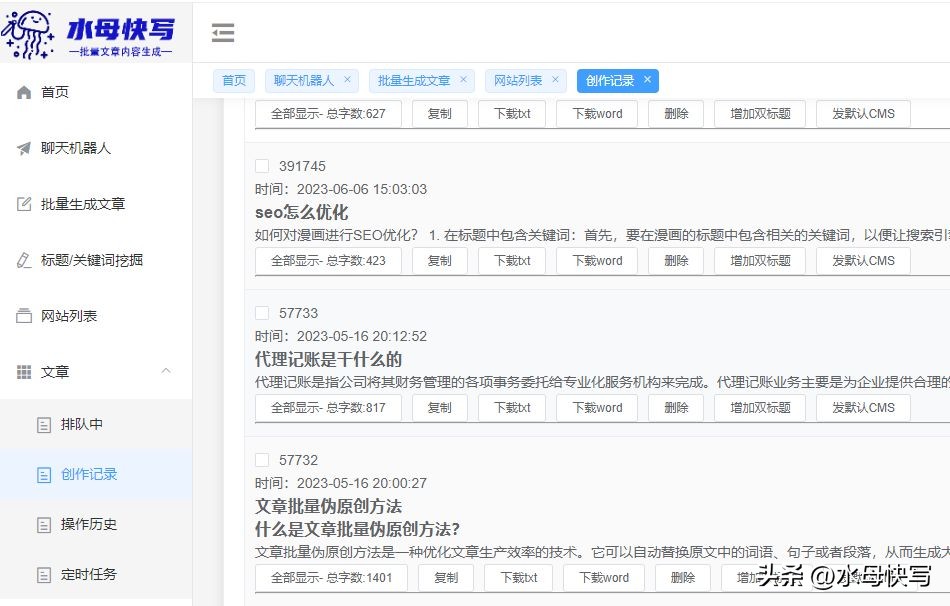Collapse the sidebar with the hamburger icon

pos(223,32)
